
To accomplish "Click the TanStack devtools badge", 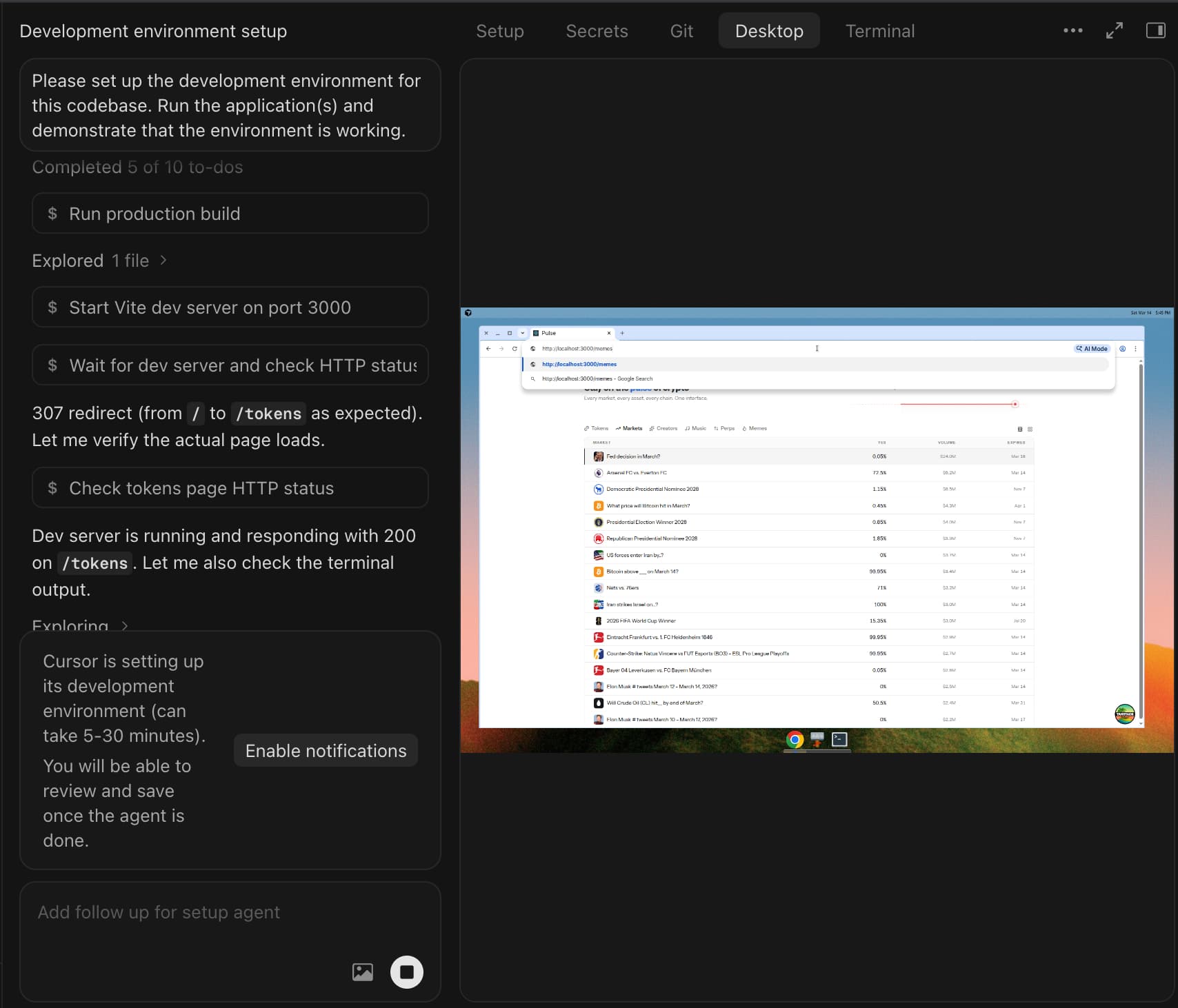I will tap(1124, 714).
